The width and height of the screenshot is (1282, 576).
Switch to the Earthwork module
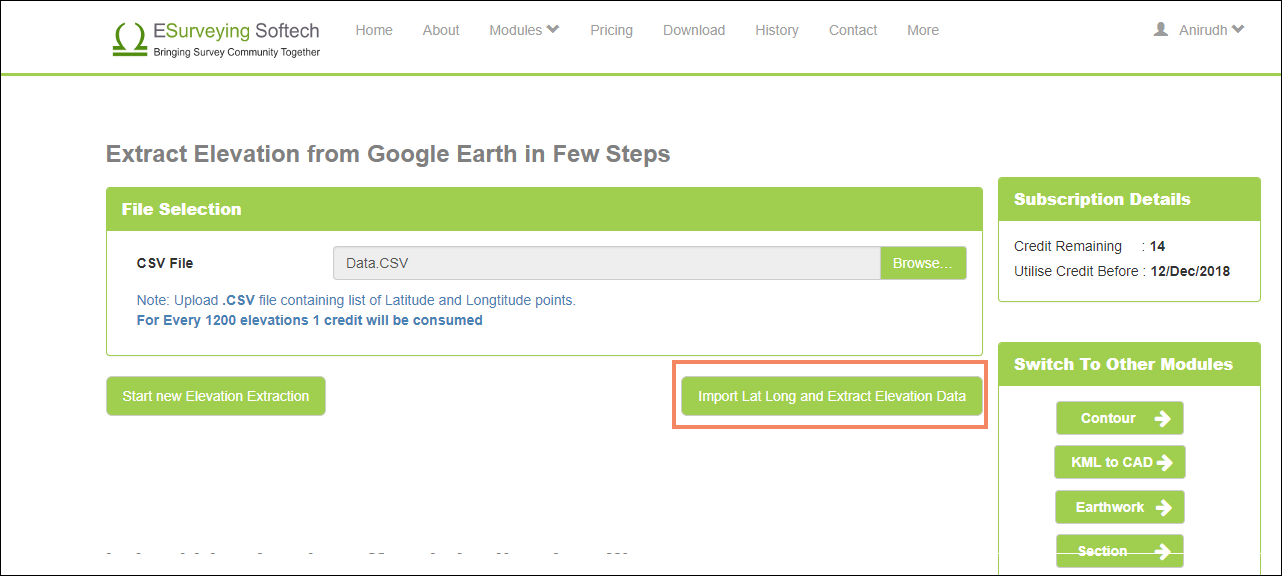(1120, 507)
